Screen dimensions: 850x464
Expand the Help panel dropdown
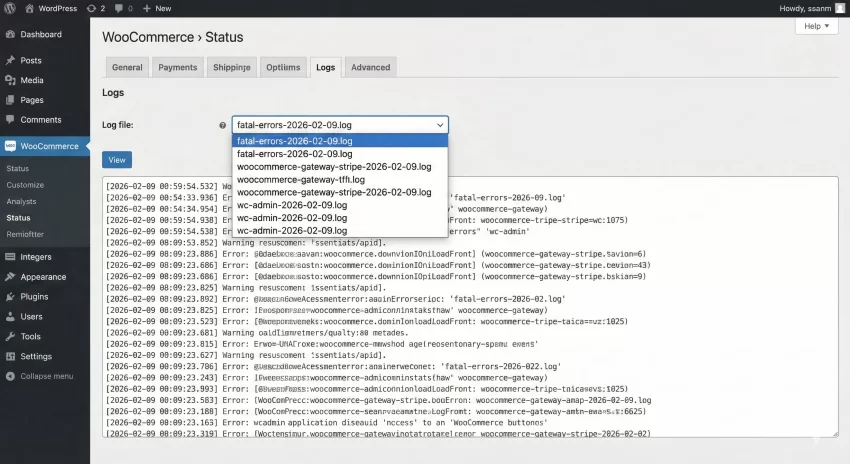tap(816, 26)
